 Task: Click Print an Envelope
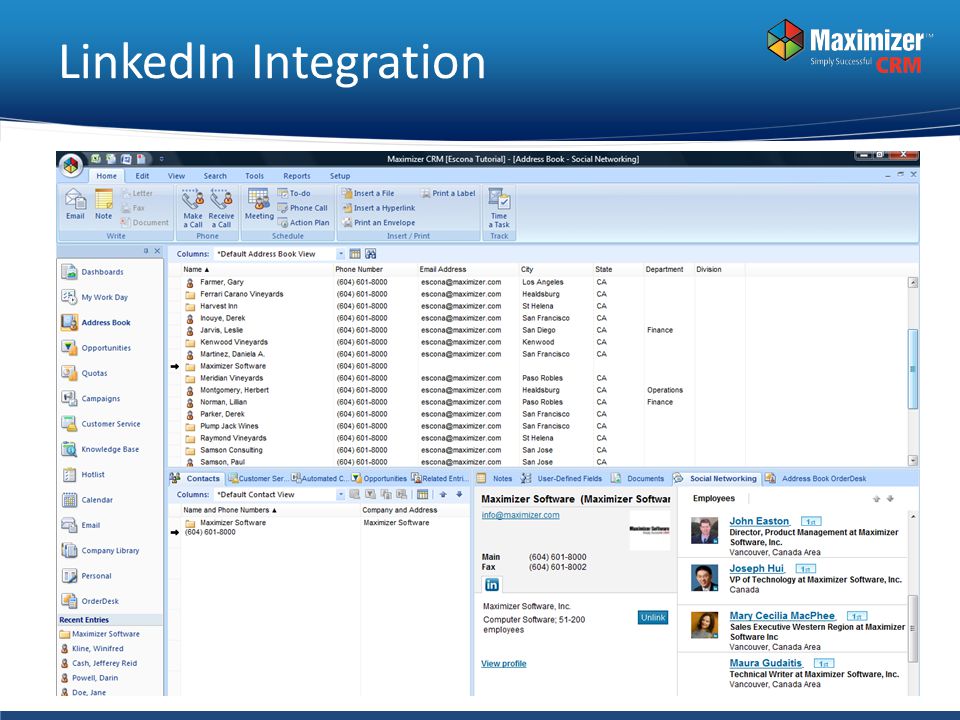pyautogui.click(x=378, y=222)
